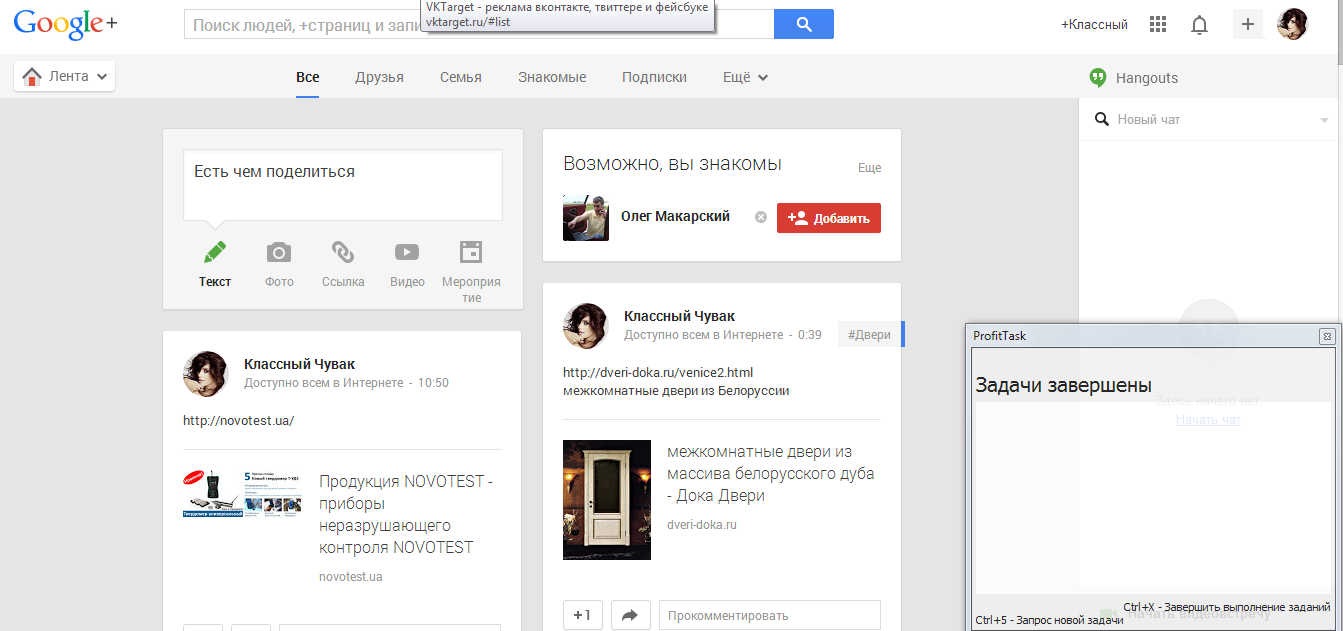Viewport: 1343px width, 631px height.
Task: Expand the Новый чат dropdown arrow
Action: pos(1324,121)
